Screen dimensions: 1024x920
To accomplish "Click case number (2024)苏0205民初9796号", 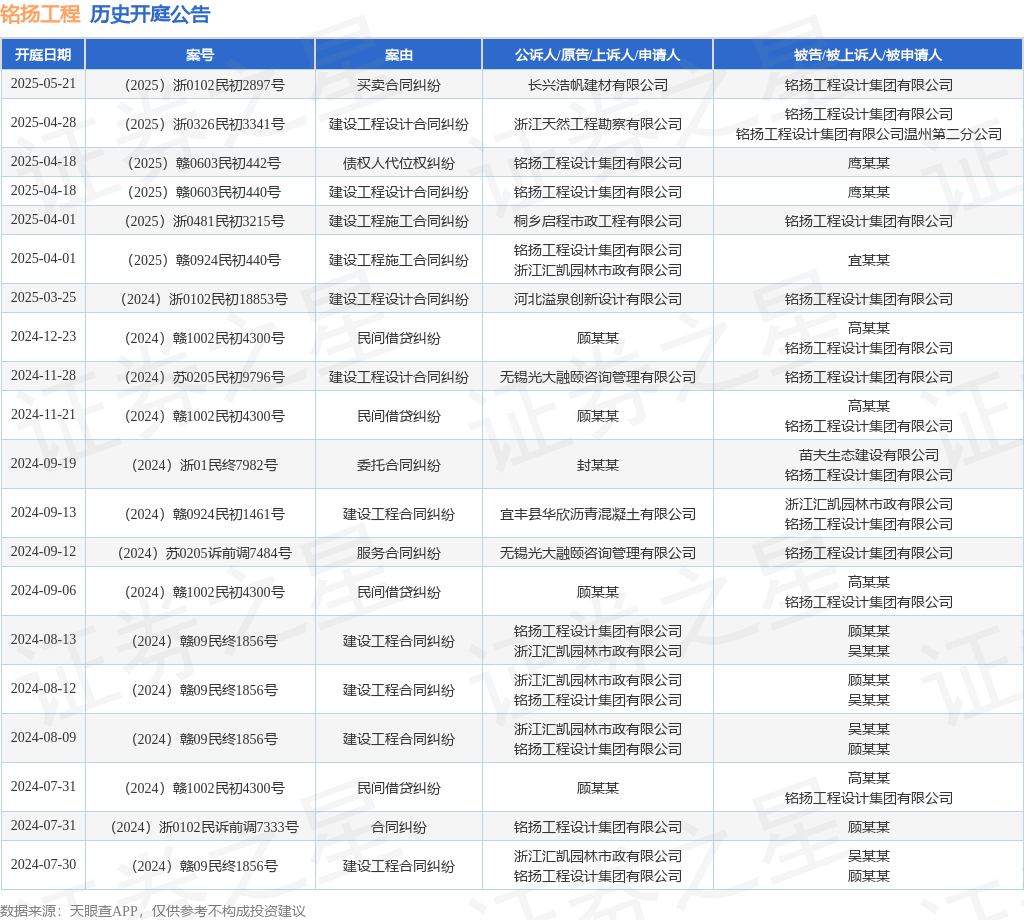I will coord(204,377).
